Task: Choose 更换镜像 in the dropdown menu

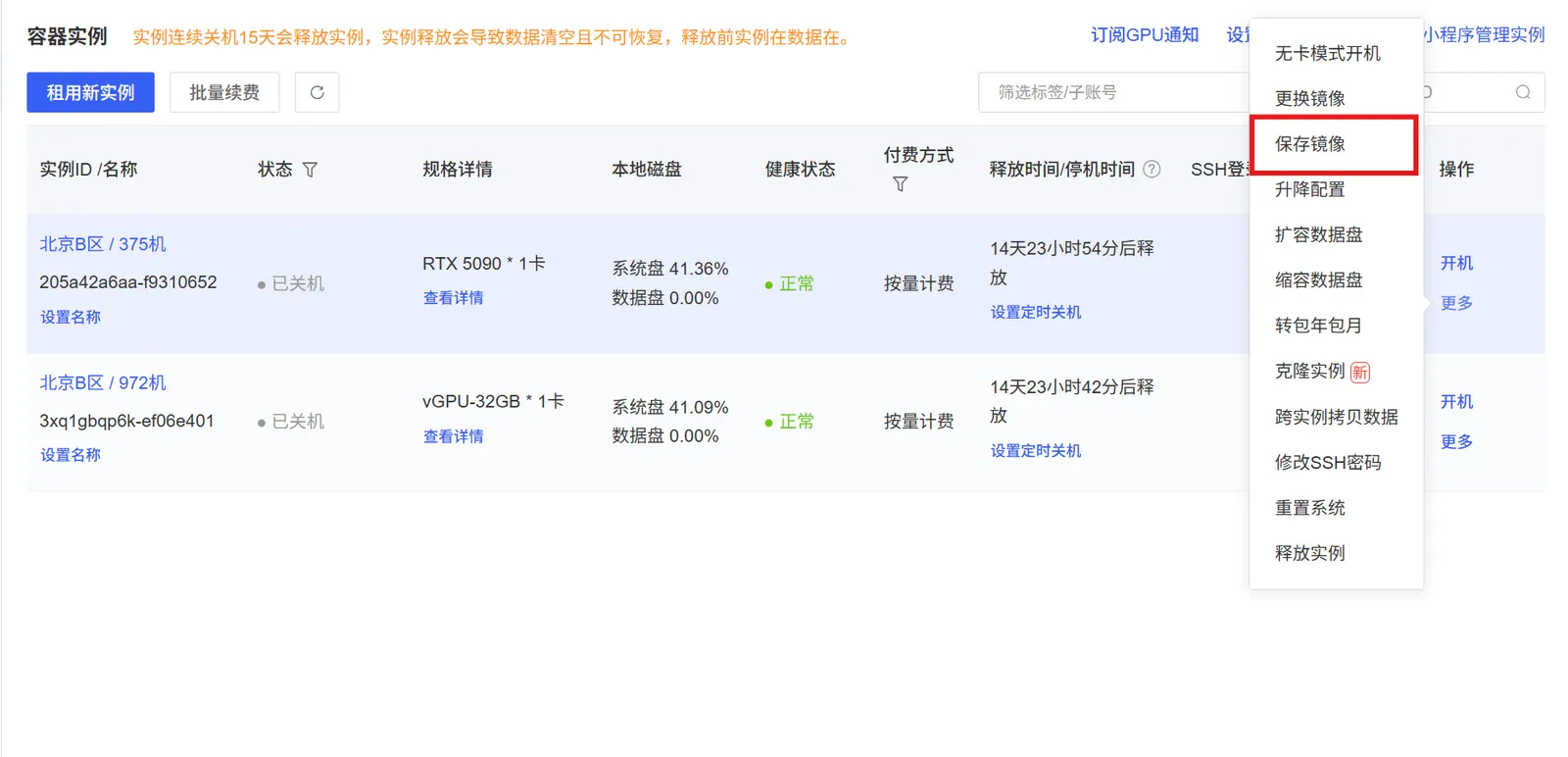Action: point(1309,98)
